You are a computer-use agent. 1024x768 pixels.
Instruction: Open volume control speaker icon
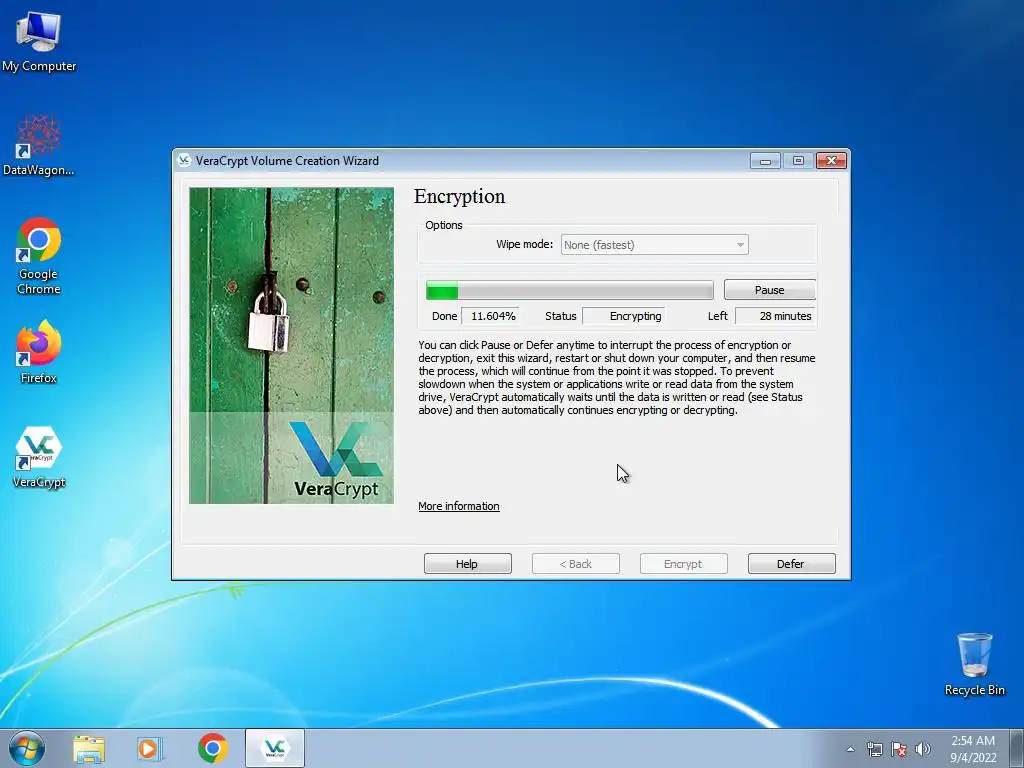click(x=923, y=749)
